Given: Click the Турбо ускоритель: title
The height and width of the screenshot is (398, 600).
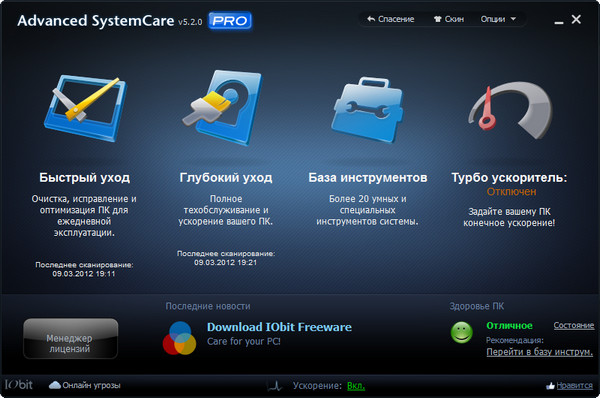Looking at the screenshot, I should pyautogui.click(x=509, y=178).
